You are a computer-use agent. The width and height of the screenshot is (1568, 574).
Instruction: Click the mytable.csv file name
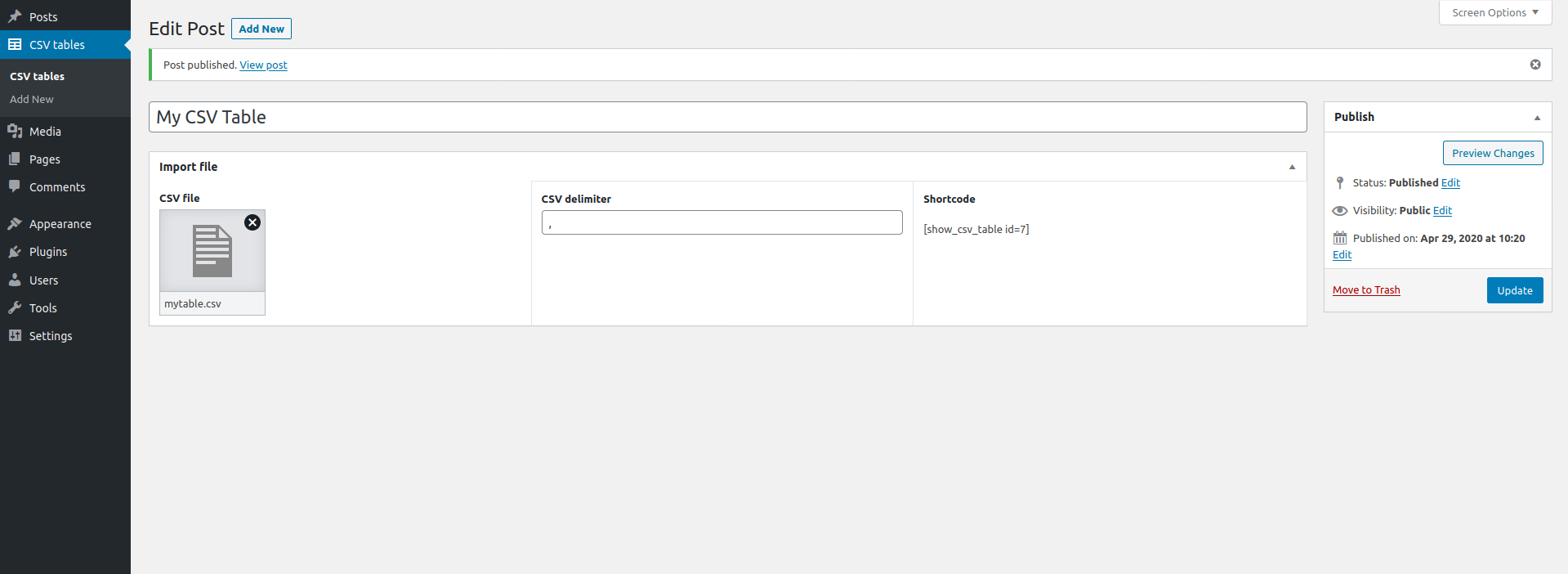[193, 303]
